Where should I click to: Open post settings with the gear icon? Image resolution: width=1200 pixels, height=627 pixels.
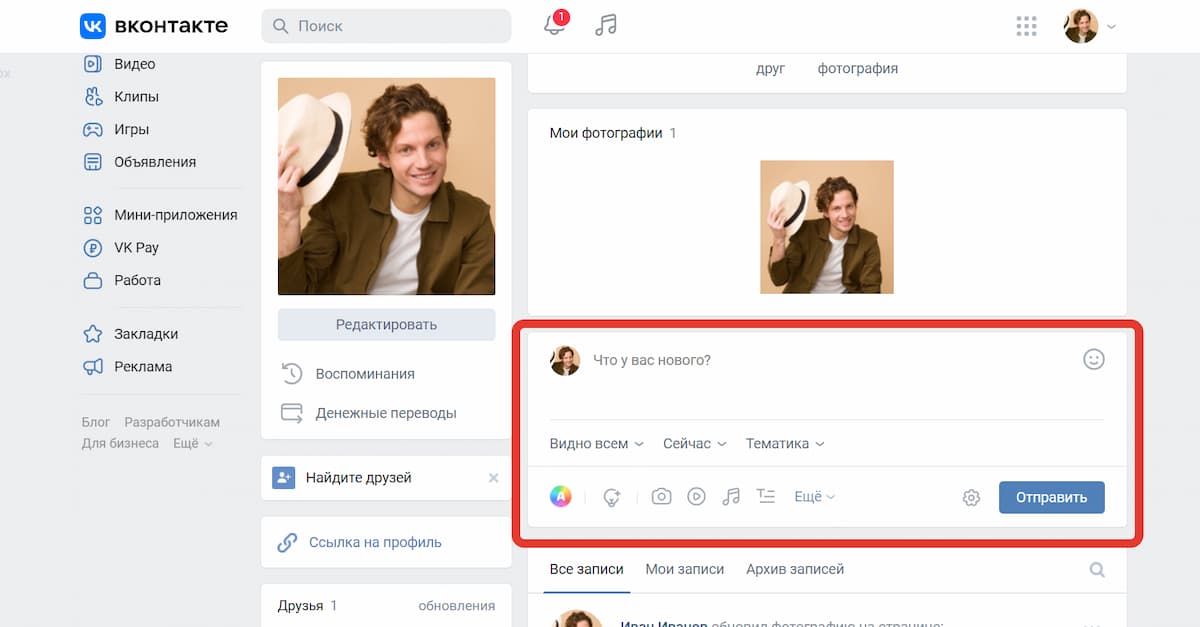[970, 496]
